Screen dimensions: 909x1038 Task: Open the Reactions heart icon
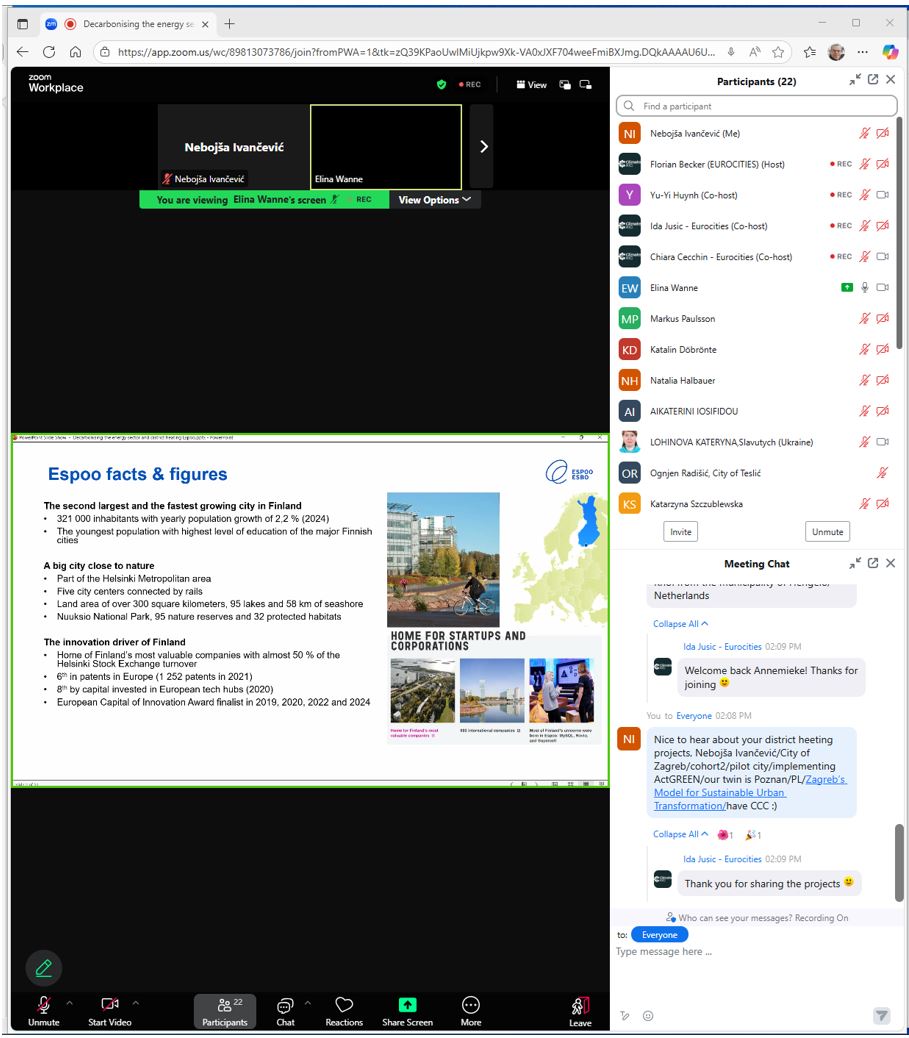tap(344, 1005)
